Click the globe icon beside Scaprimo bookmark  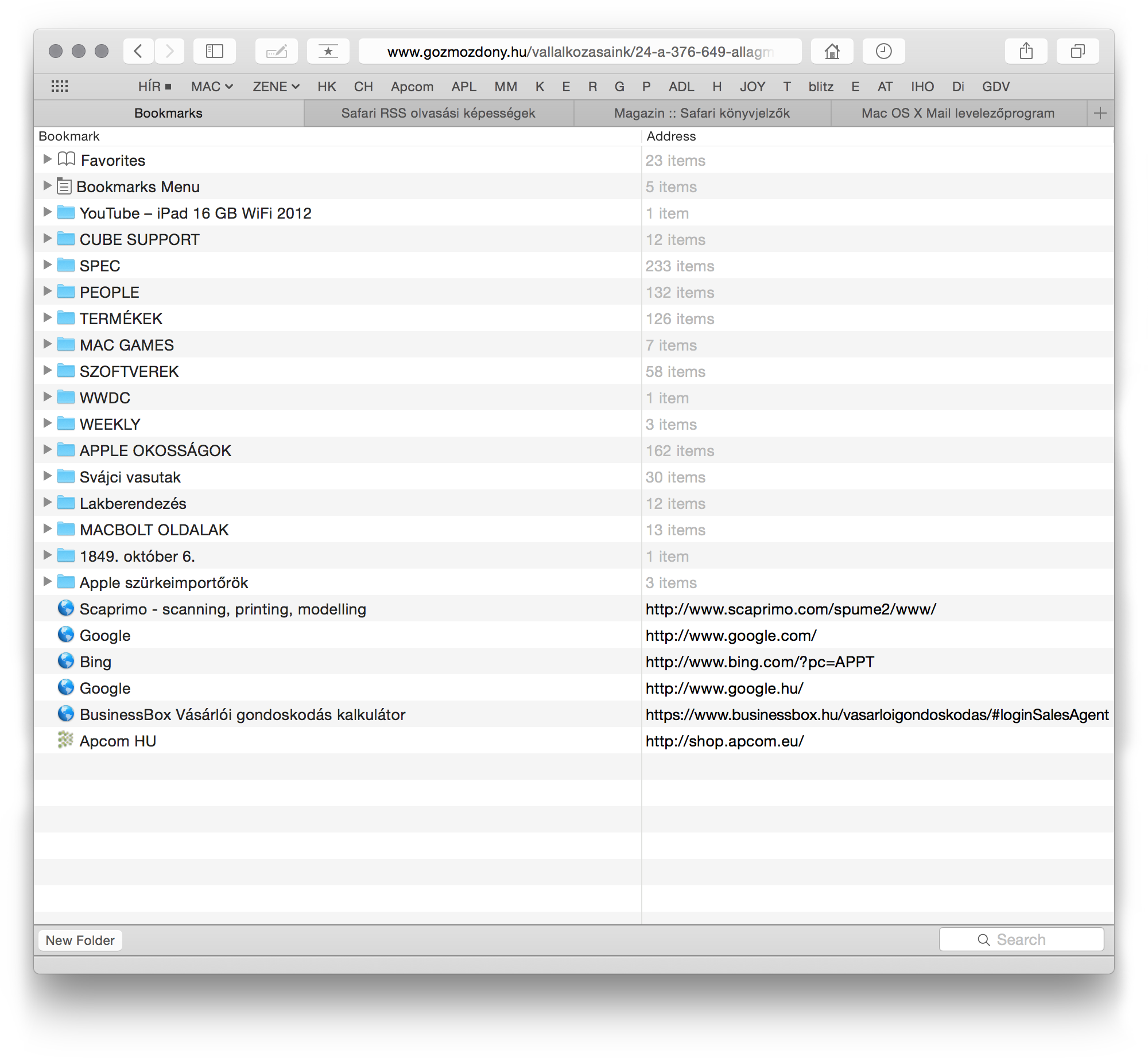66,608
